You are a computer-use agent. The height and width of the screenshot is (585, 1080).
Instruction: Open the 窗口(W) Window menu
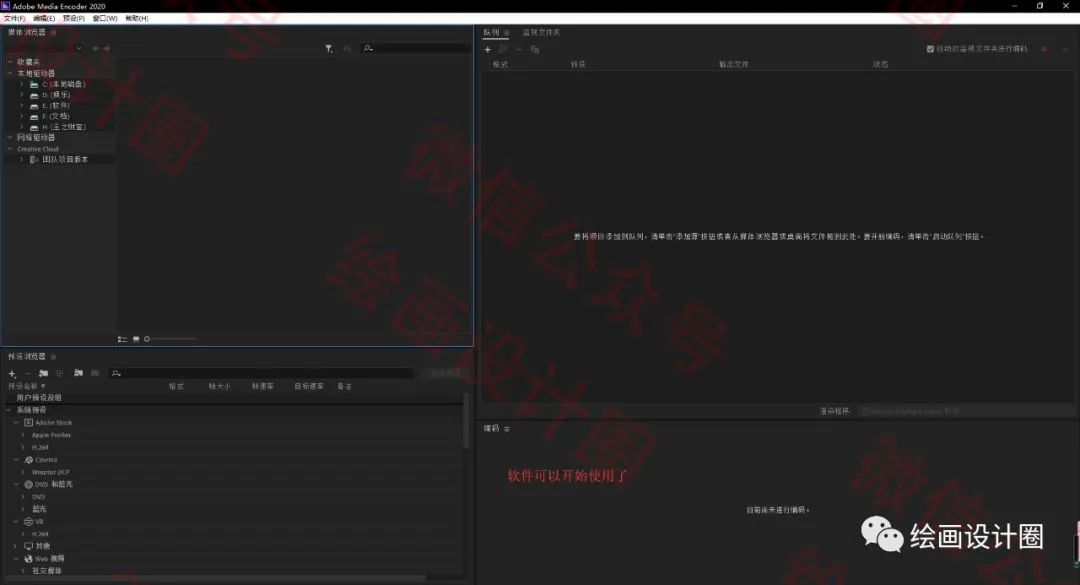pyautogui.click(x=105, y=19)
